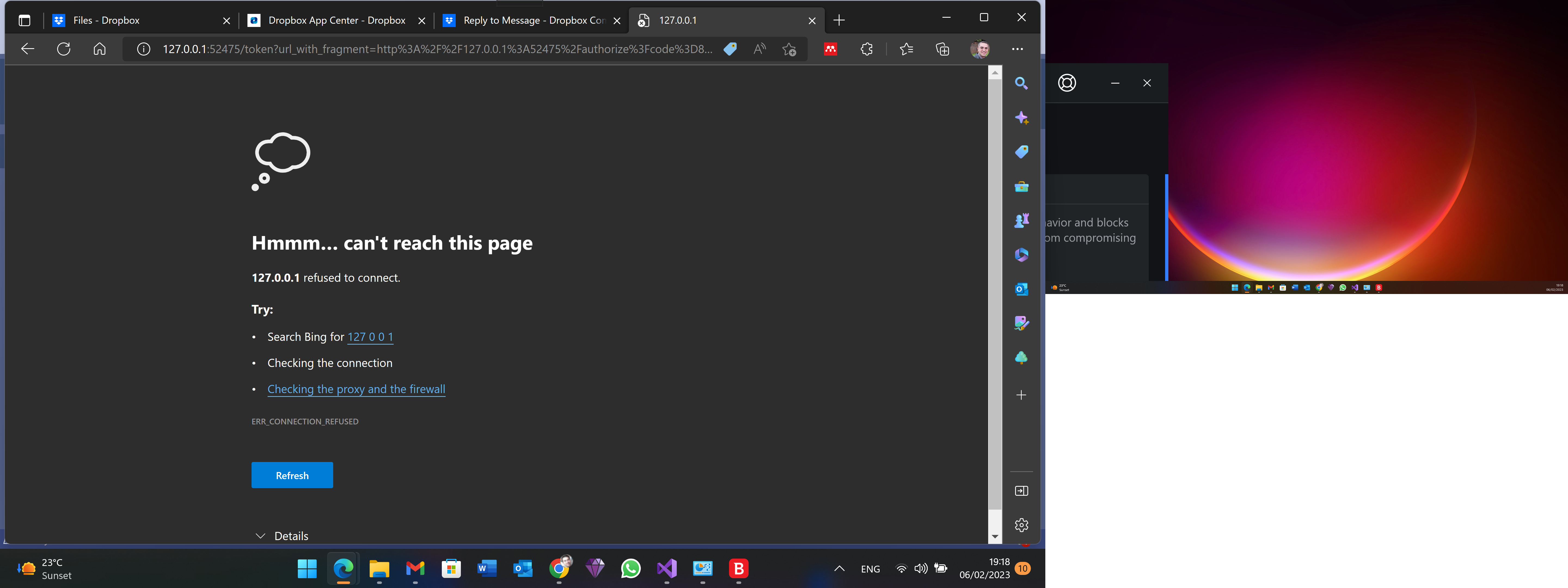Go to the home page icon
Viewport: 1568px width, 588px height.
(100, 49)
